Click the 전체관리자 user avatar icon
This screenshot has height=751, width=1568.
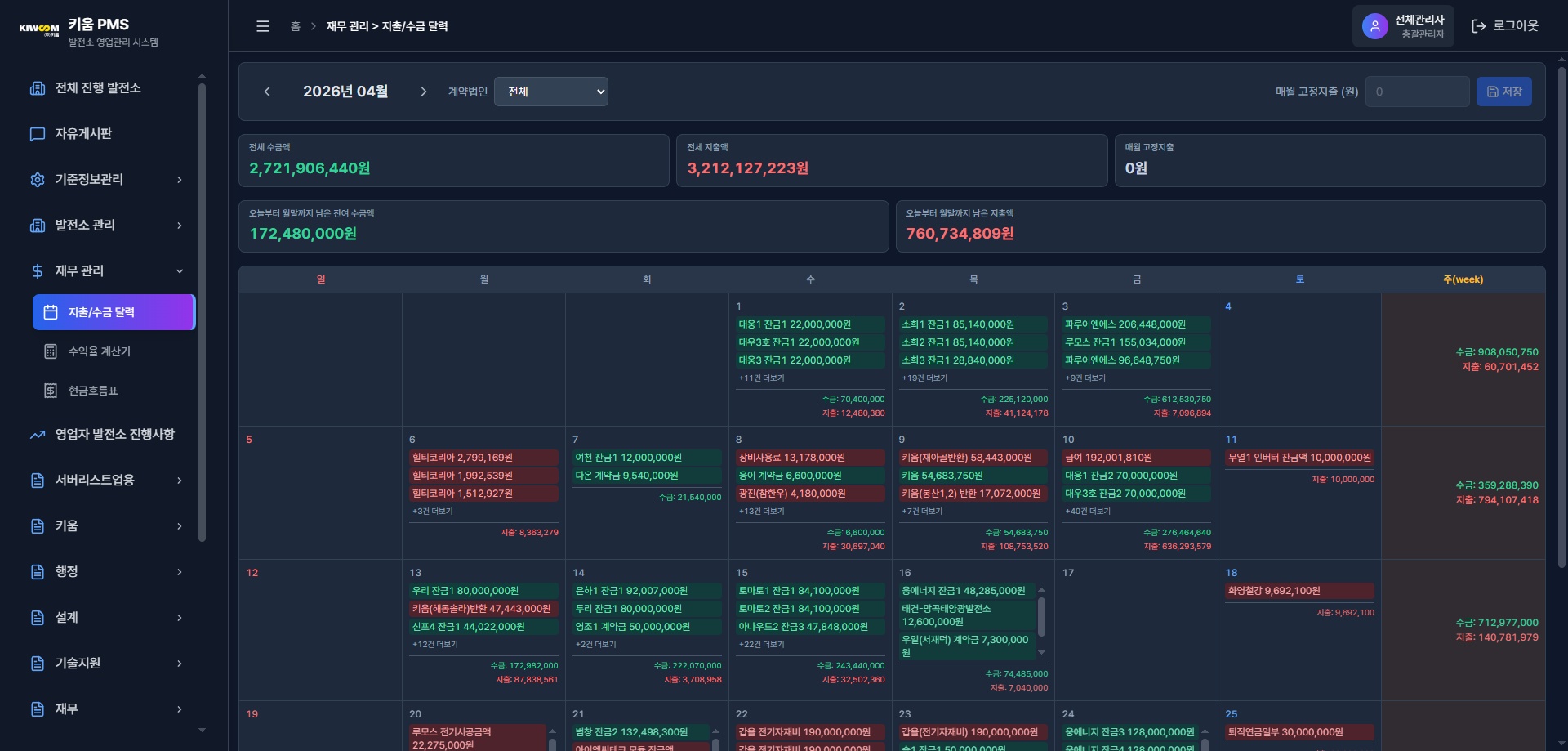1375,26
